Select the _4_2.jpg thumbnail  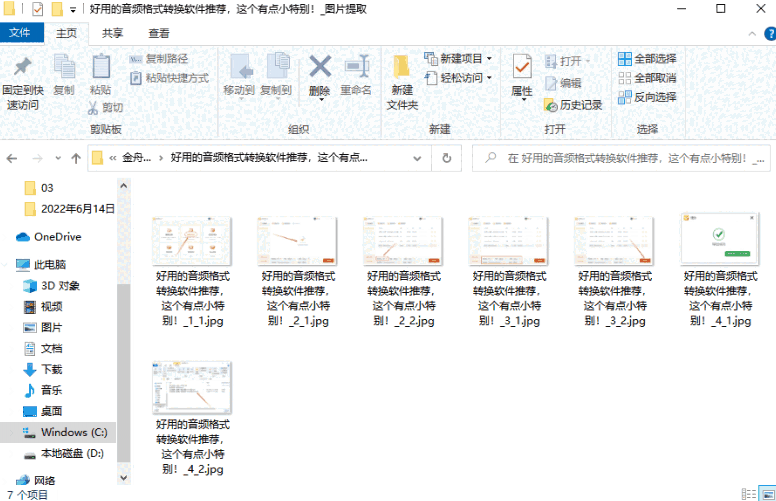tap(192, 388)
